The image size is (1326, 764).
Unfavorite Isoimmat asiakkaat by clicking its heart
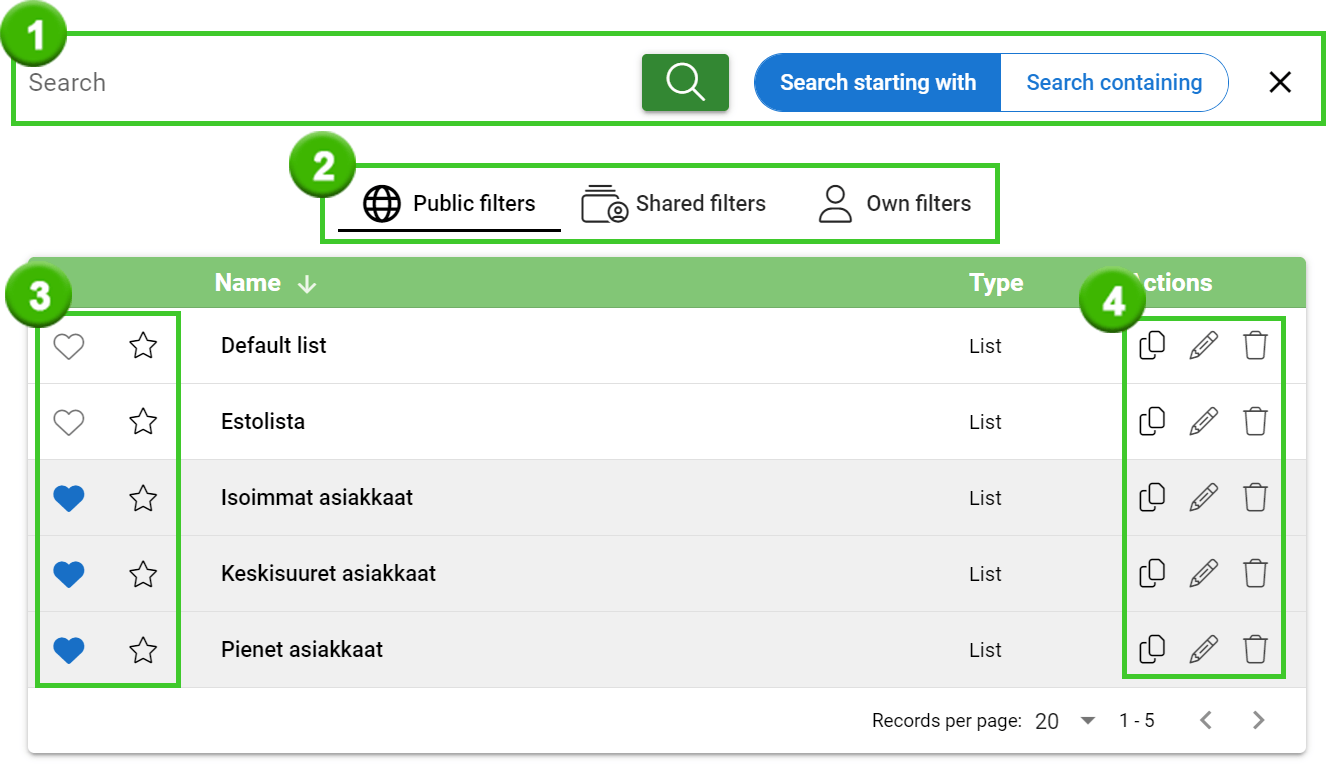[x=68, y=497]
